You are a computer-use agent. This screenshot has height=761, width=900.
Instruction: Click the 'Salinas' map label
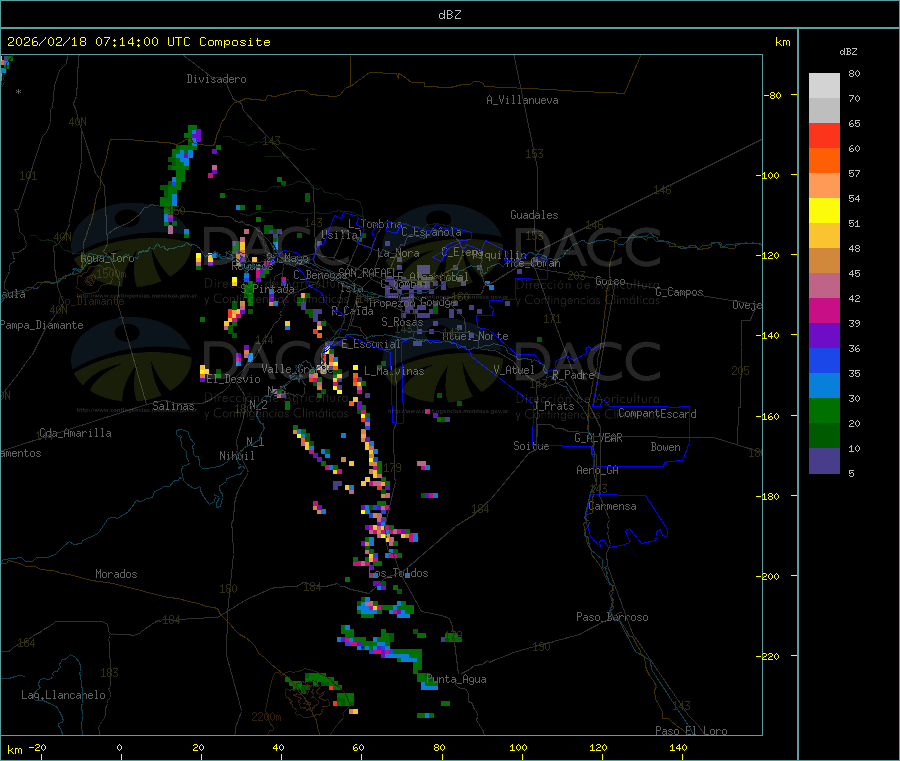pyautogui.click(x=173, y=406)
